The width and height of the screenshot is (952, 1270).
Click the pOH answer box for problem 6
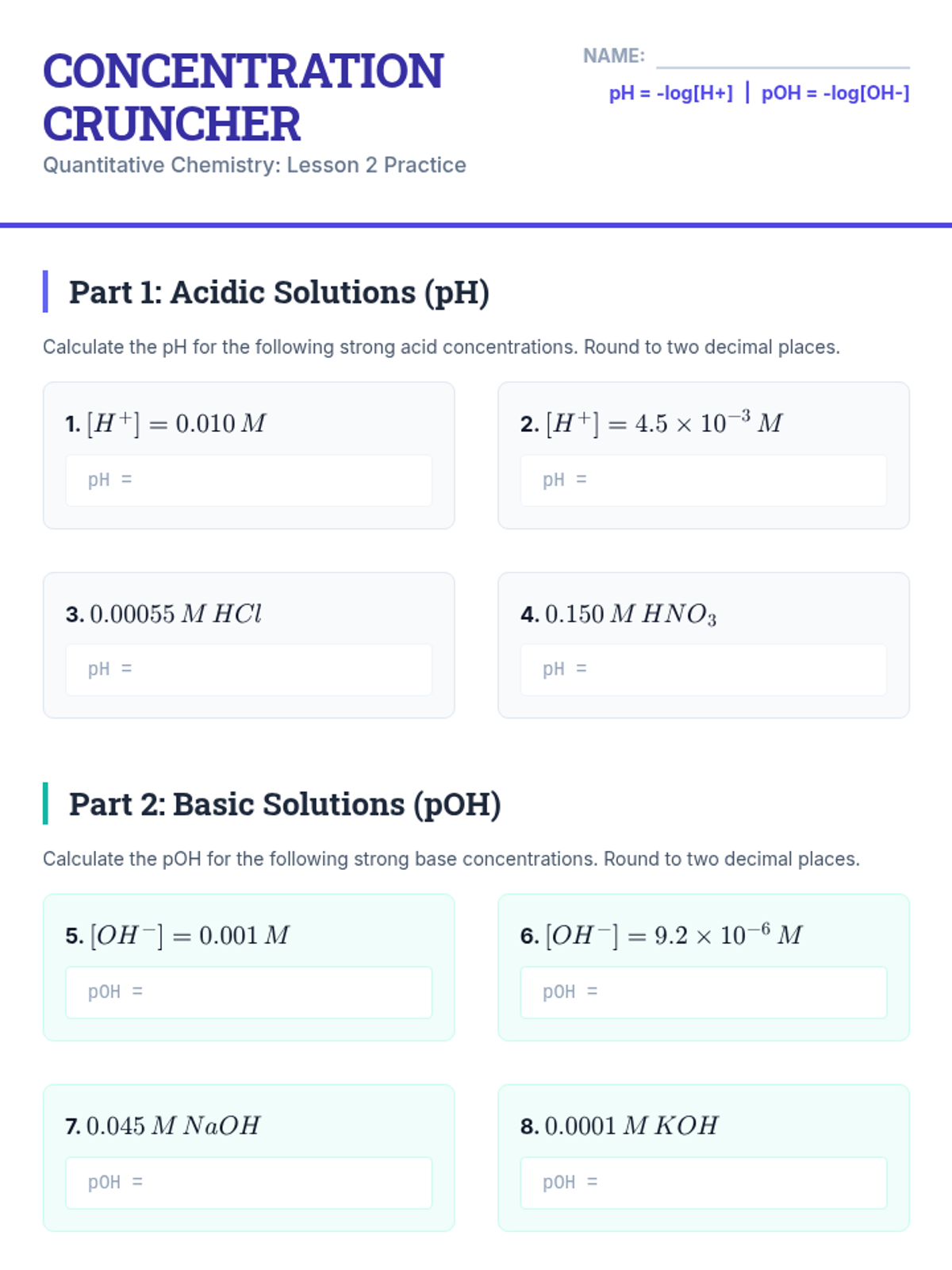(704, 992)
